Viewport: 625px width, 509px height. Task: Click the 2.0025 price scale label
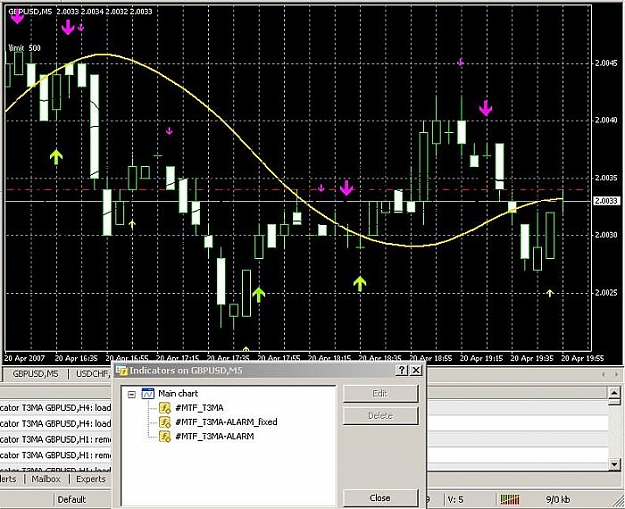tap(606, 293)
